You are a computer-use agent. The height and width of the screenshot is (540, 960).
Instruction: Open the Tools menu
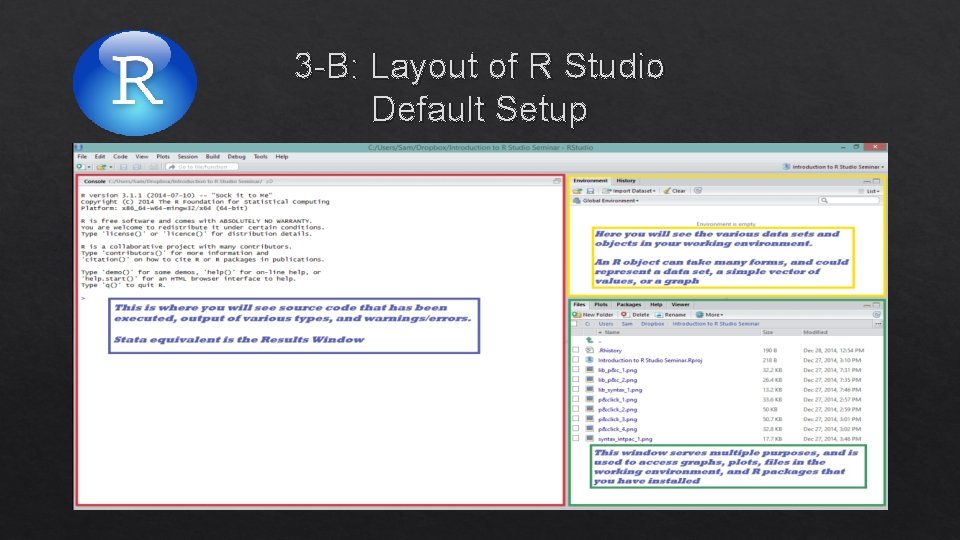click(x=260, y=157)
